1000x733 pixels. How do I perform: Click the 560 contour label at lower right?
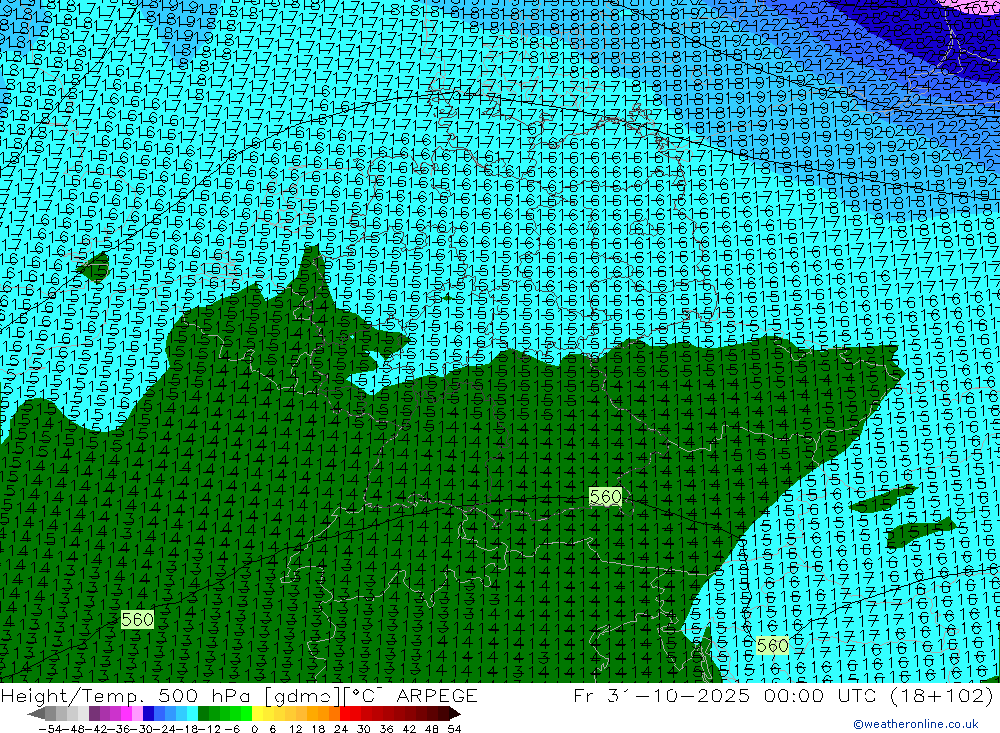[x=772, y=646]
